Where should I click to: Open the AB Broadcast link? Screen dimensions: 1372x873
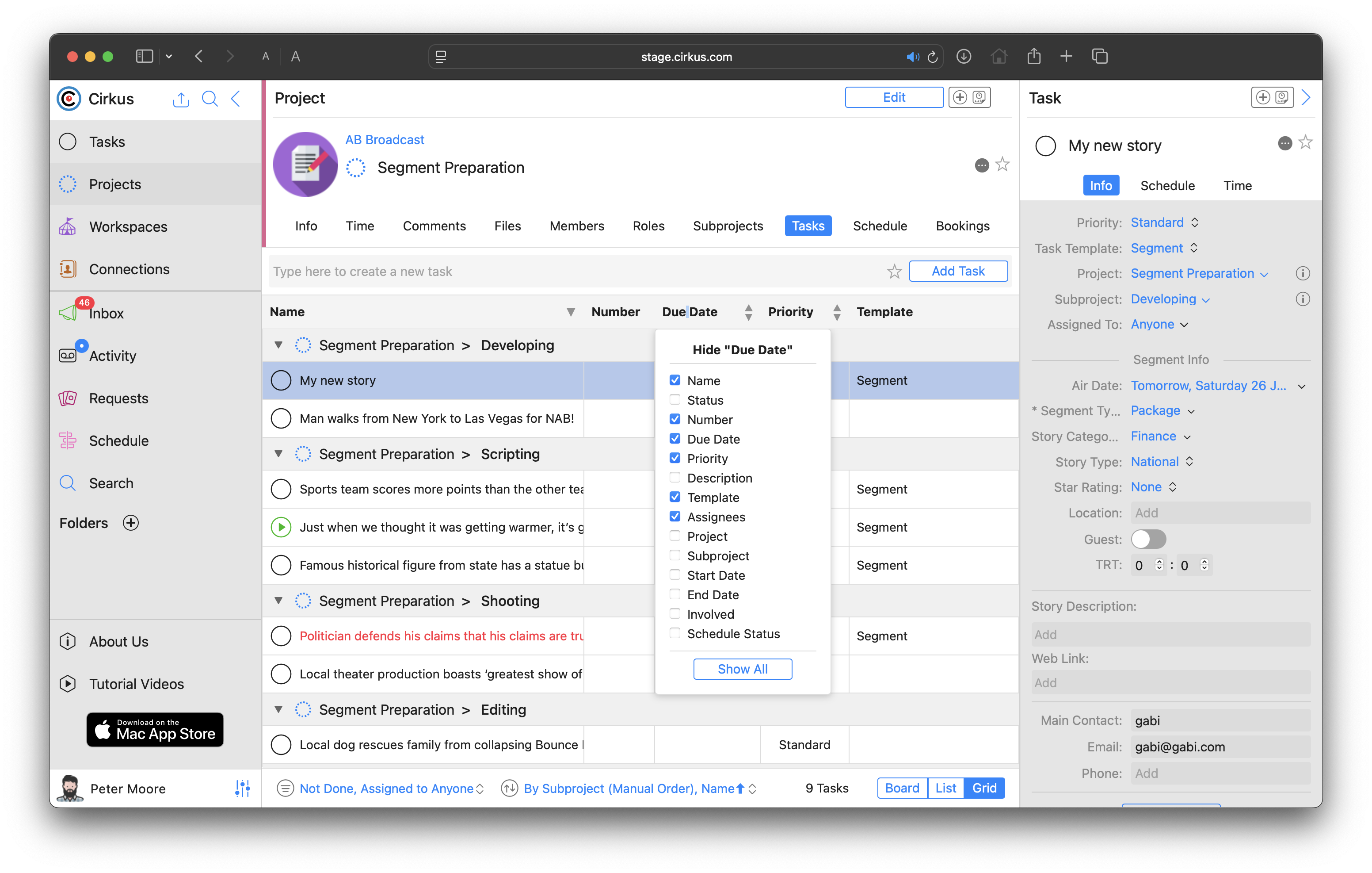(x=385, y=140)
